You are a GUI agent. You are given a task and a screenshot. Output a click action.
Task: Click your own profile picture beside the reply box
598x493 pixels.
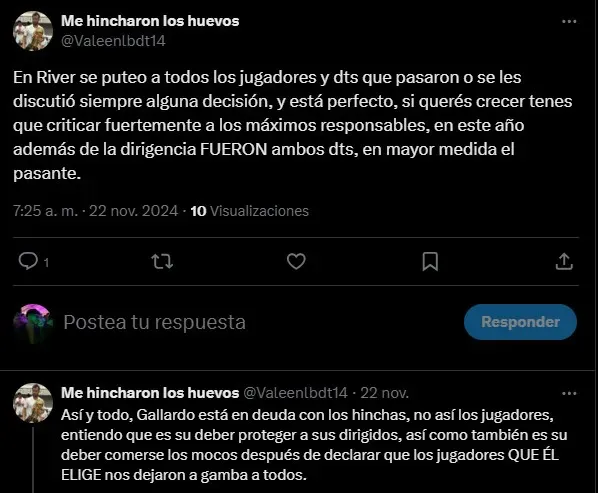33,323
